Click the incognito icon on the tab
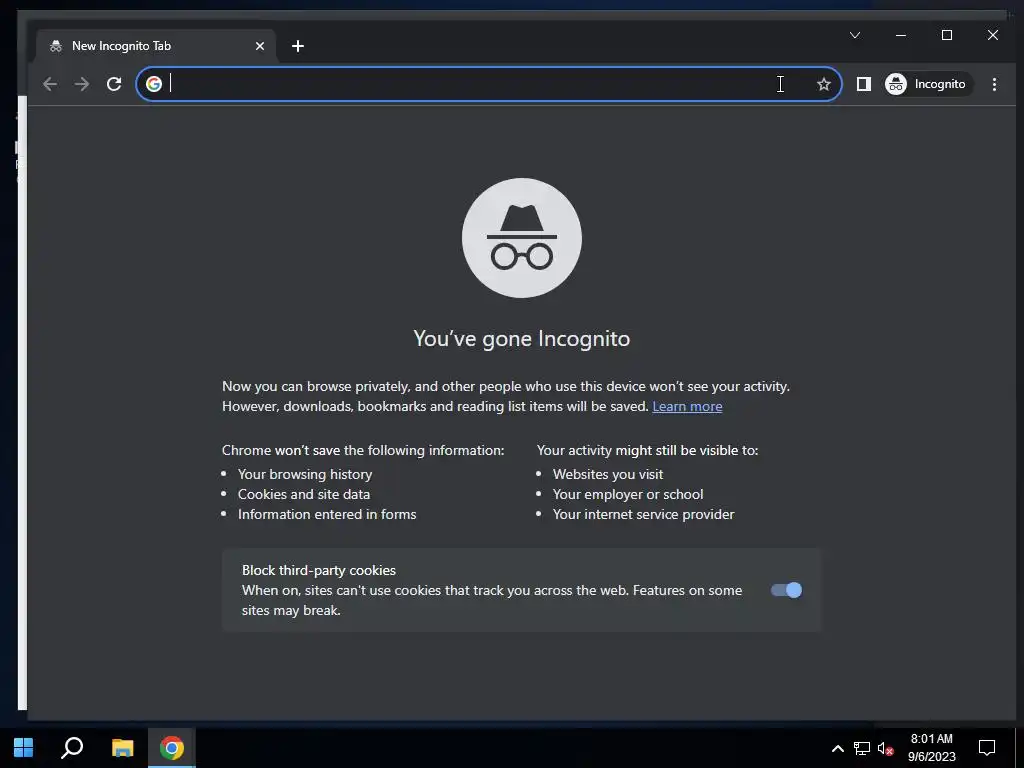This screenshot has height=768, width=1024. tap(56, 46)
